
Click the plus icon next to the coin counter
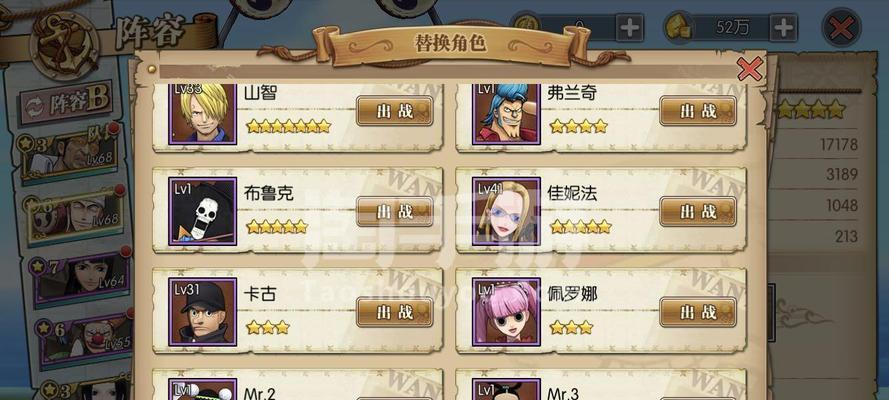pos(629,27)
